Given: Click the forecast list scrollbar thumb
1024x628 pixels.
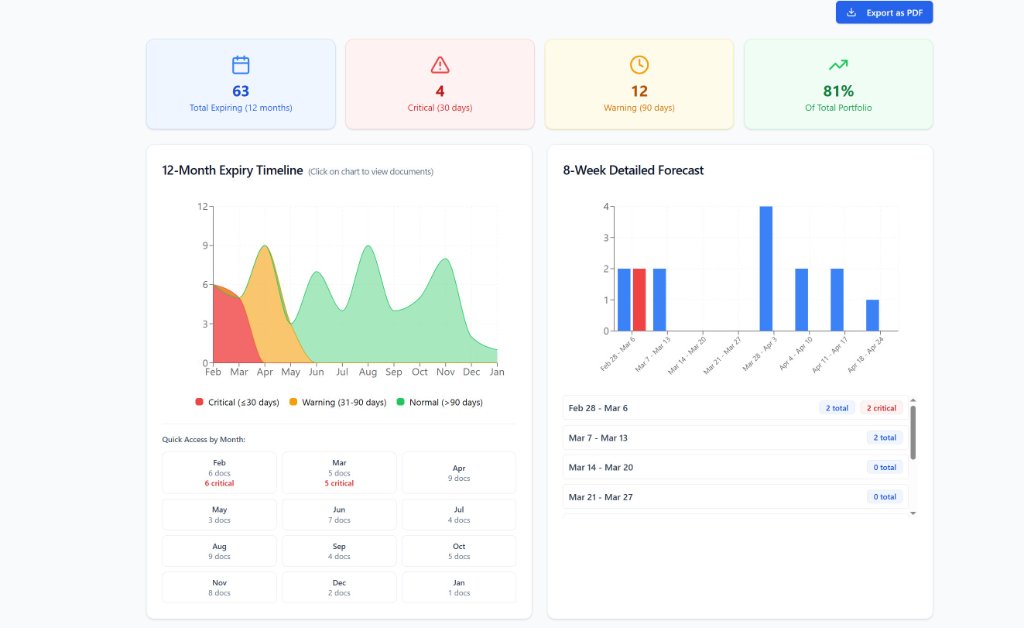Looking at the screenshot, I should [x=913, y=432].
